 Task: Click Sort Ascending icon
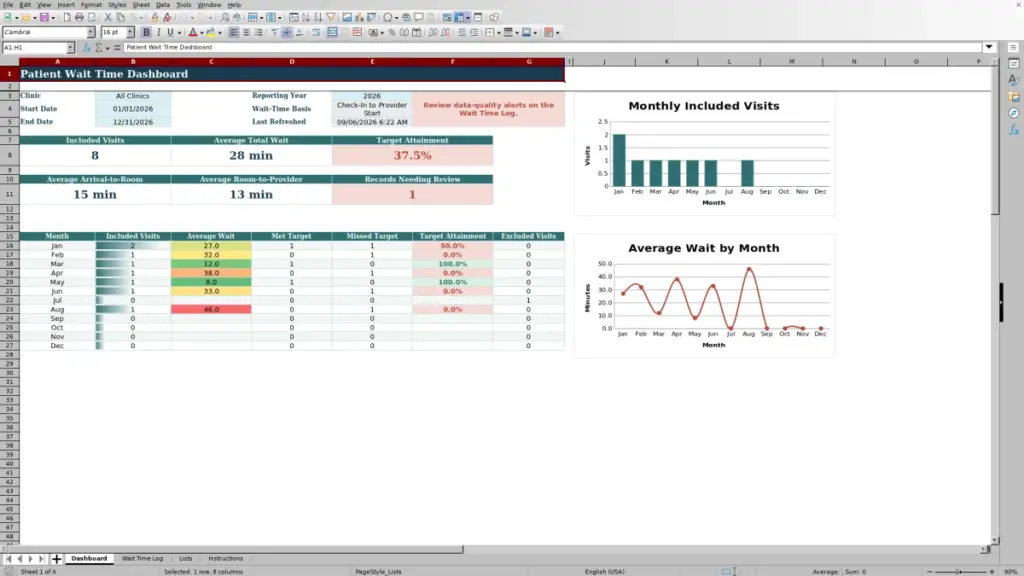pyautogui.click(x=306, y=17)
